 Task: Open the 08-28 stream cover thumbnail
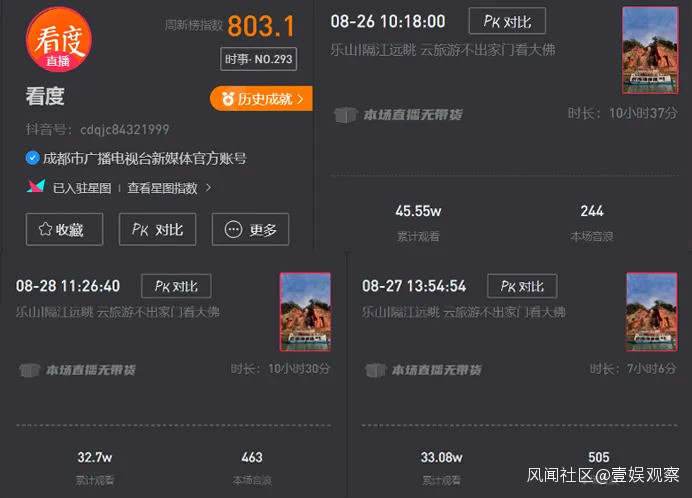click(x=305, y=312)
